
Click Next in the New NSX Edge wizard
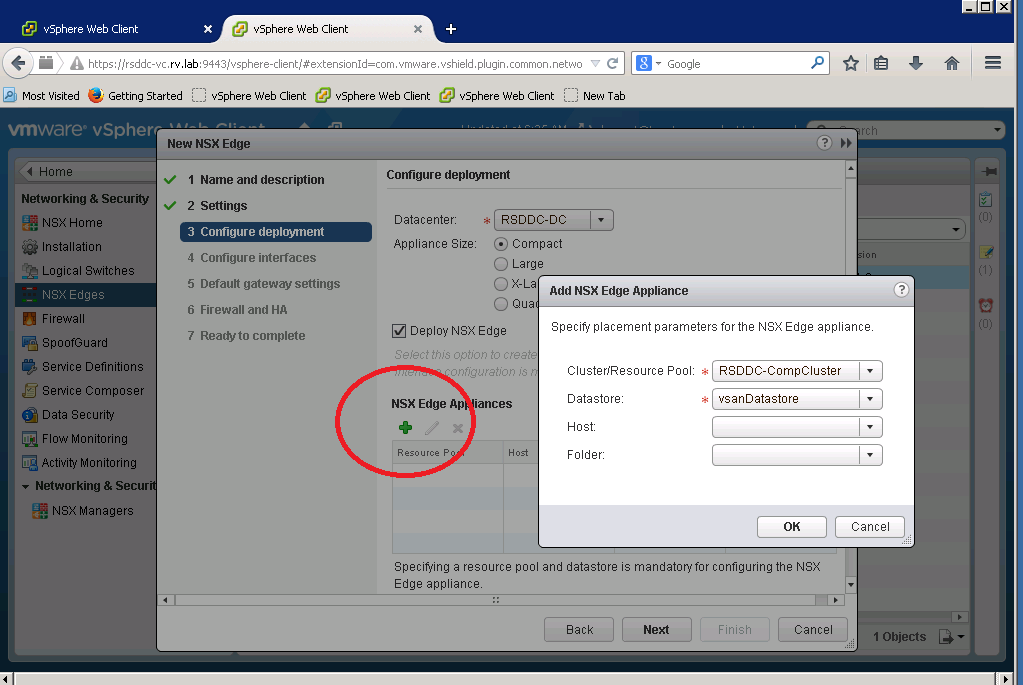(x=656, y=629)
